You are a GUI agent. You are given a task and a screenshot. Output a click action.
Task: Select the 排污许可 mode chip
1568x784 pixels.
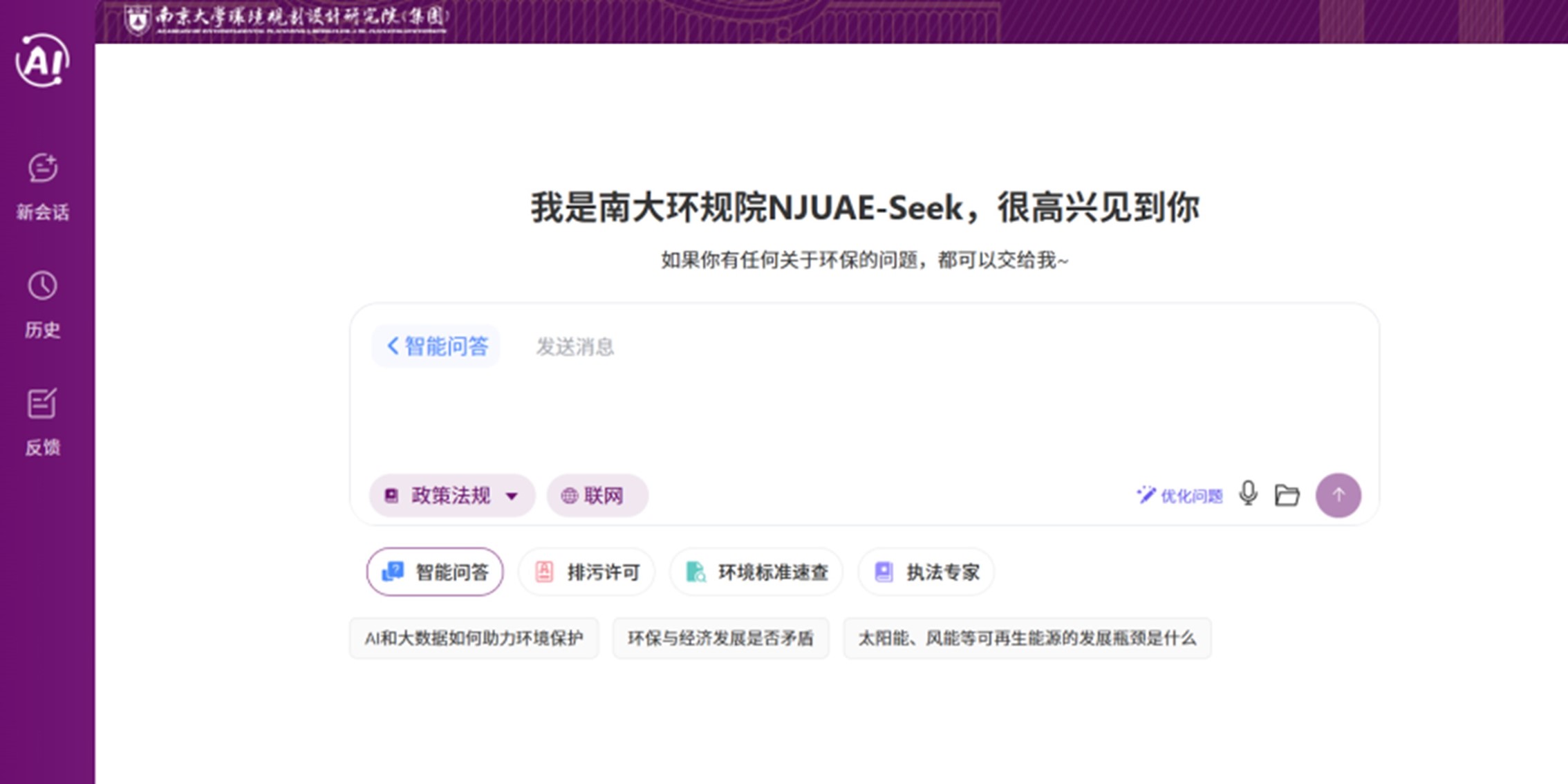[586, 572]
